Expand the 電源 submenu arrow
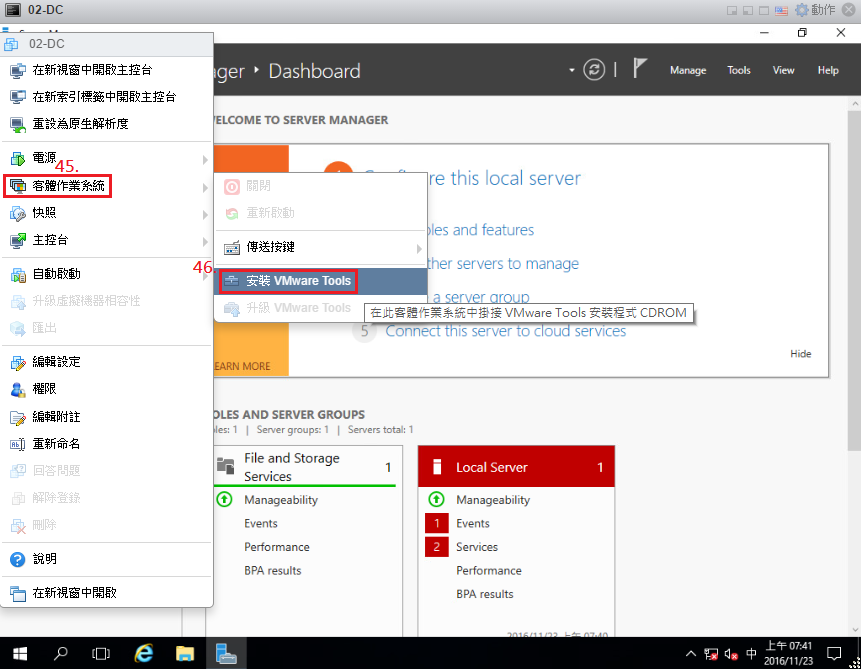 [205, 159]
